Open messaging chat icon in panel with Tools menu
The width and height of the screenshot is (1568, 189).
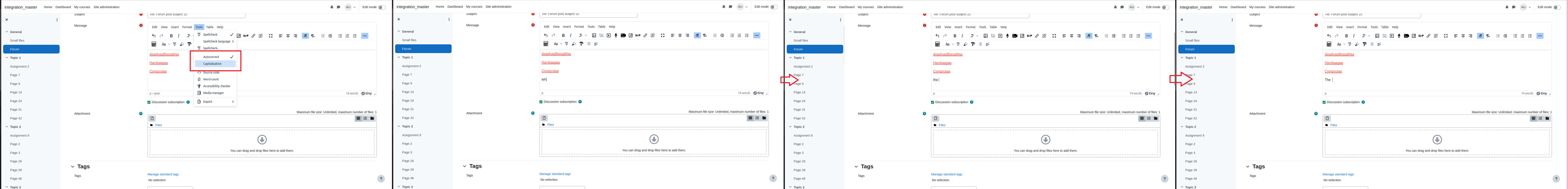[338, 7]
